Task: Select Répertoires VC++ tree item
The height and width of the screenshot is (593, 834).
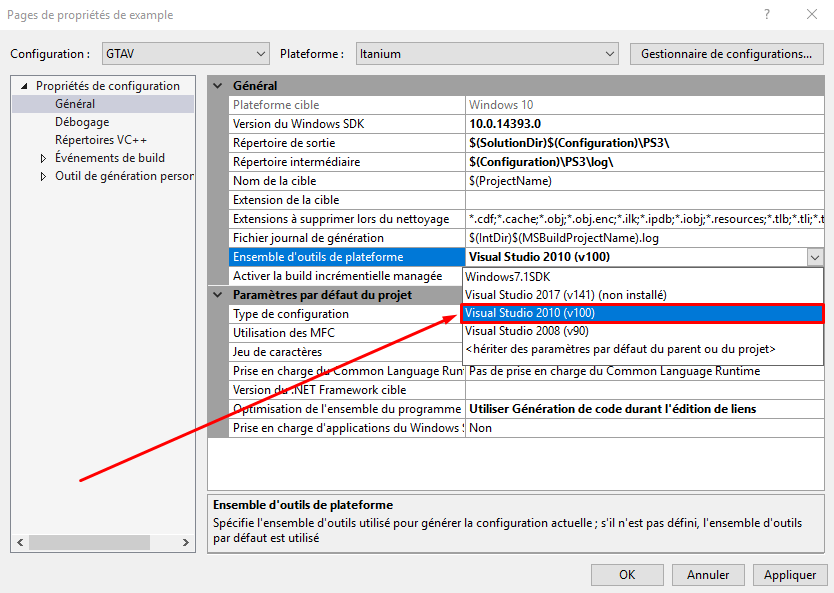Action: pyautogui.click(x=101, y=140)
